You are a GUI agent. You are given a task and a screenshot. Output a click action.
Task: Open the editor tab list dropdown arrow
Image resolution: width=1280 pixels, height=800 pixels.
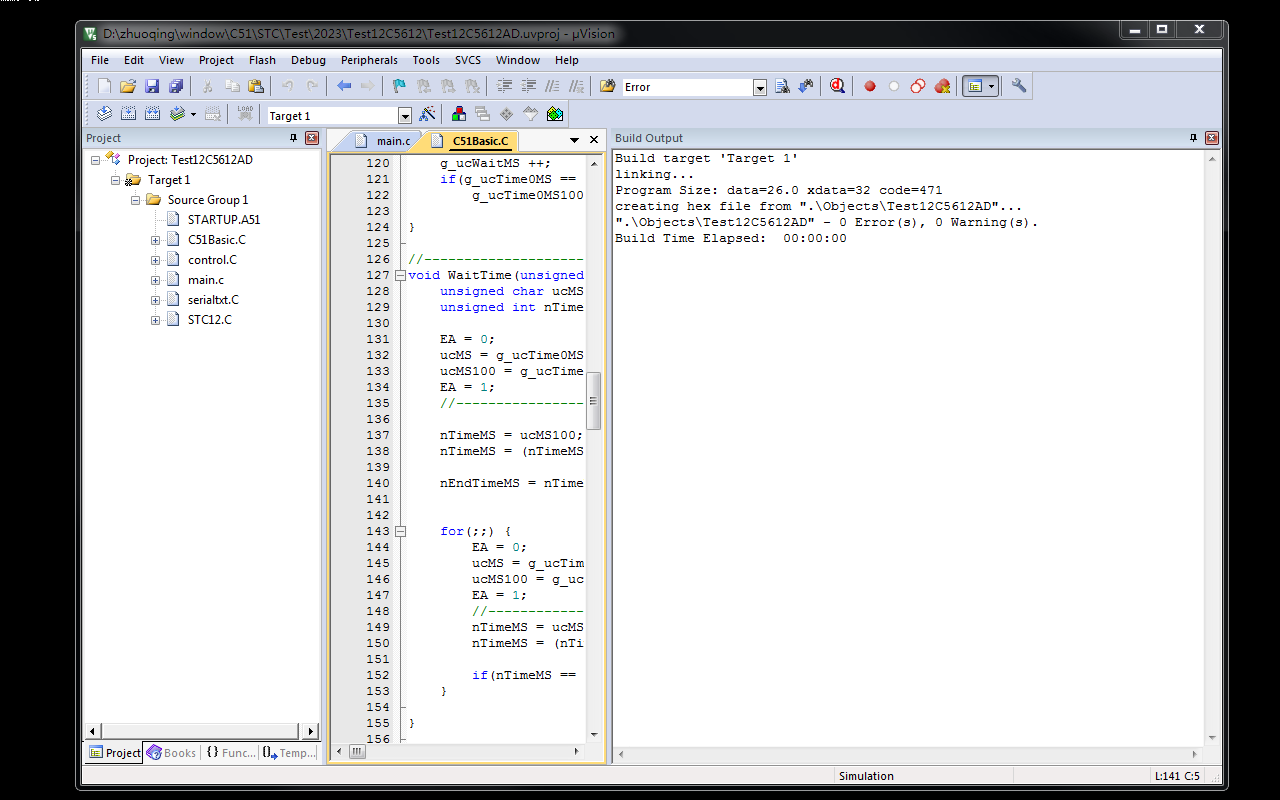click(575, 140)
